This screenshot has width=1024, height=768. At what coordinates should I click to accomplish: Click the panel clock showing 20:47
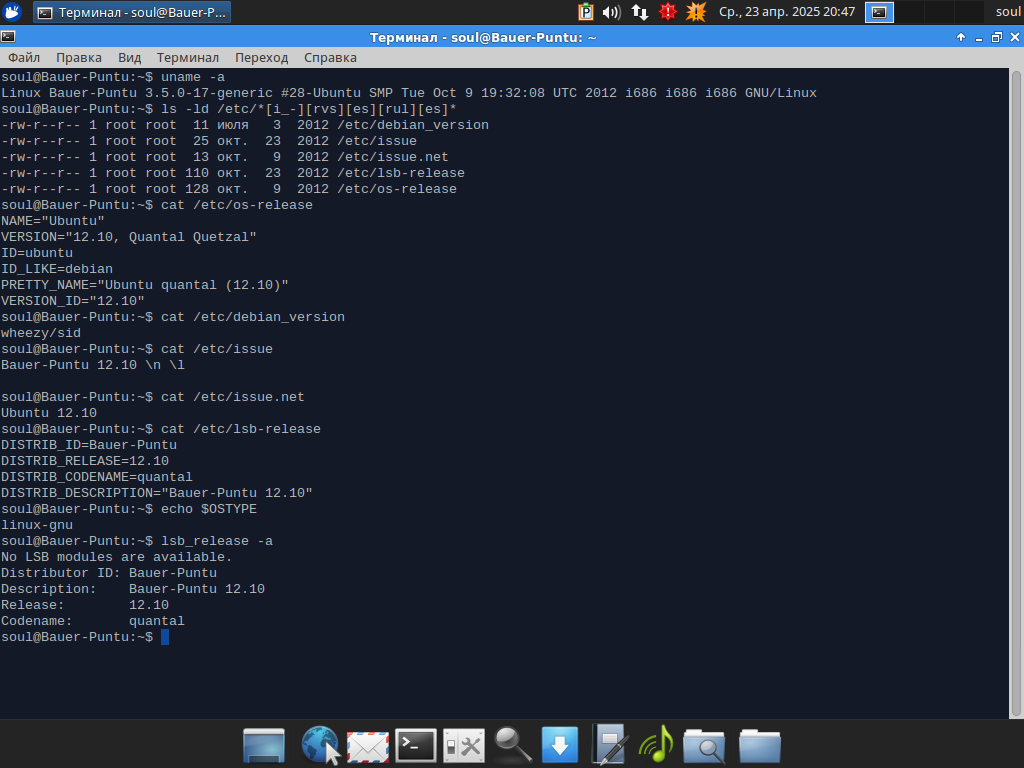point(786,12)
